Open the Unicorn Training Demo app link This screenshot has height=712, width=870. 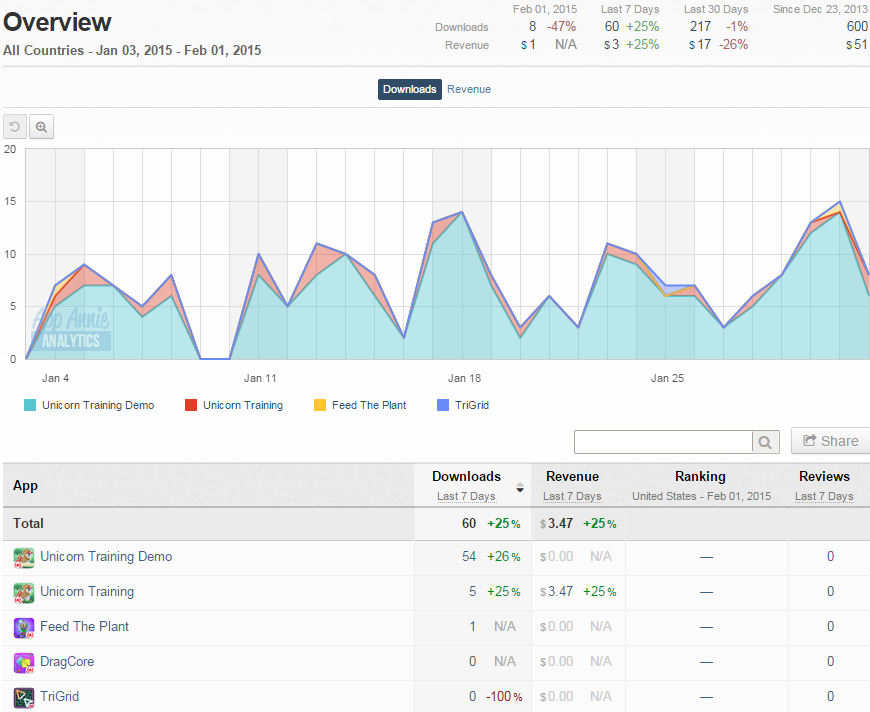coord(106,557)
